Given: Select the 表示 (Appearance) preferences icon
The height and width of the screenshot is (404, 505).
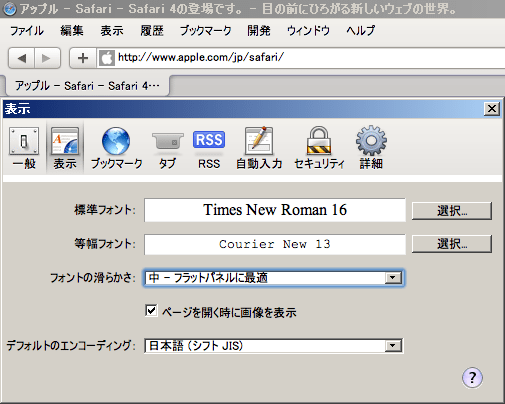Looking at the screenshot, I should coord(65,148).
